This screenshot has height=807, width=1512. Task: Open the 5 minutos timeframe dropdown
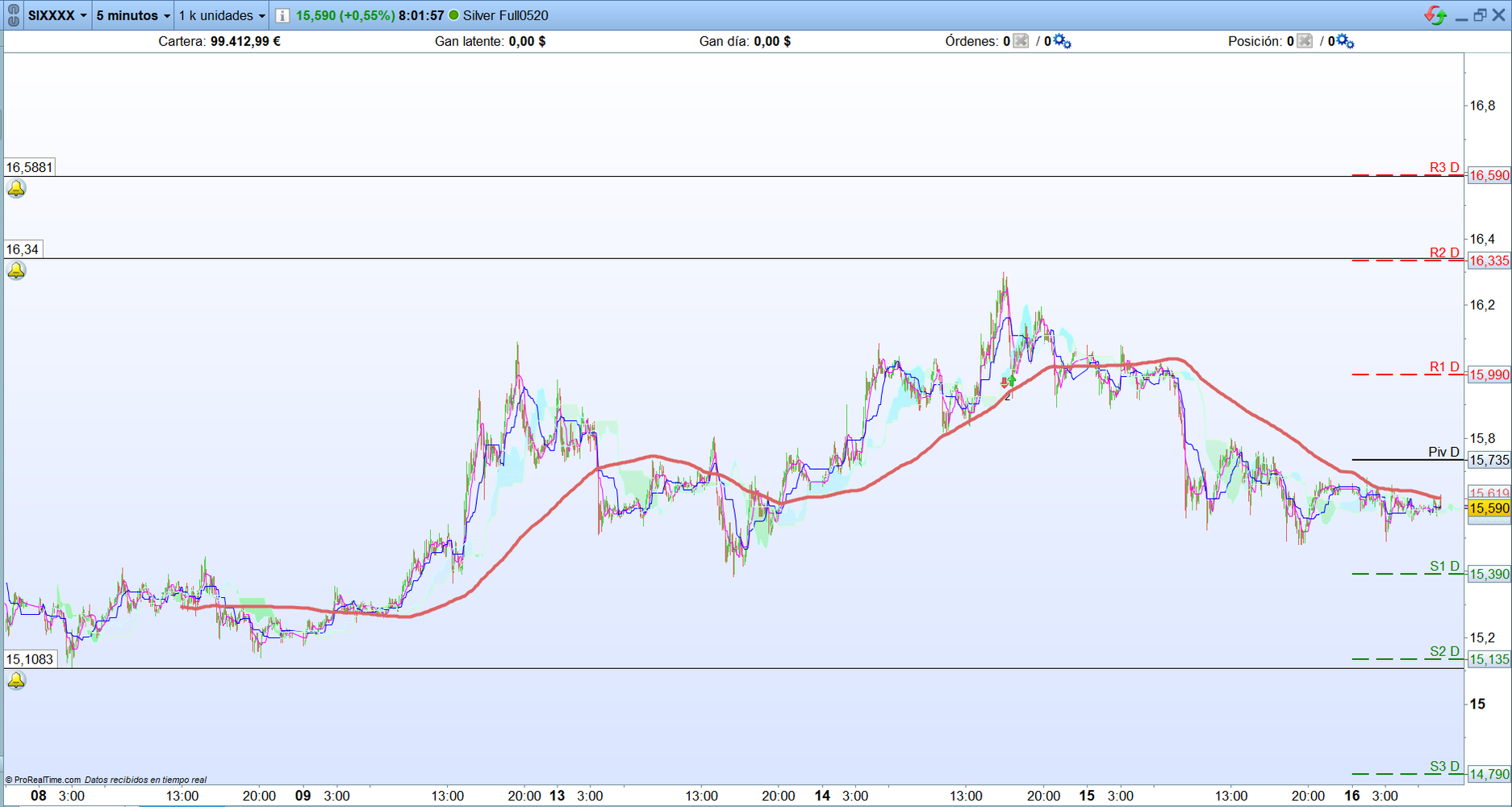coord(133,15)
